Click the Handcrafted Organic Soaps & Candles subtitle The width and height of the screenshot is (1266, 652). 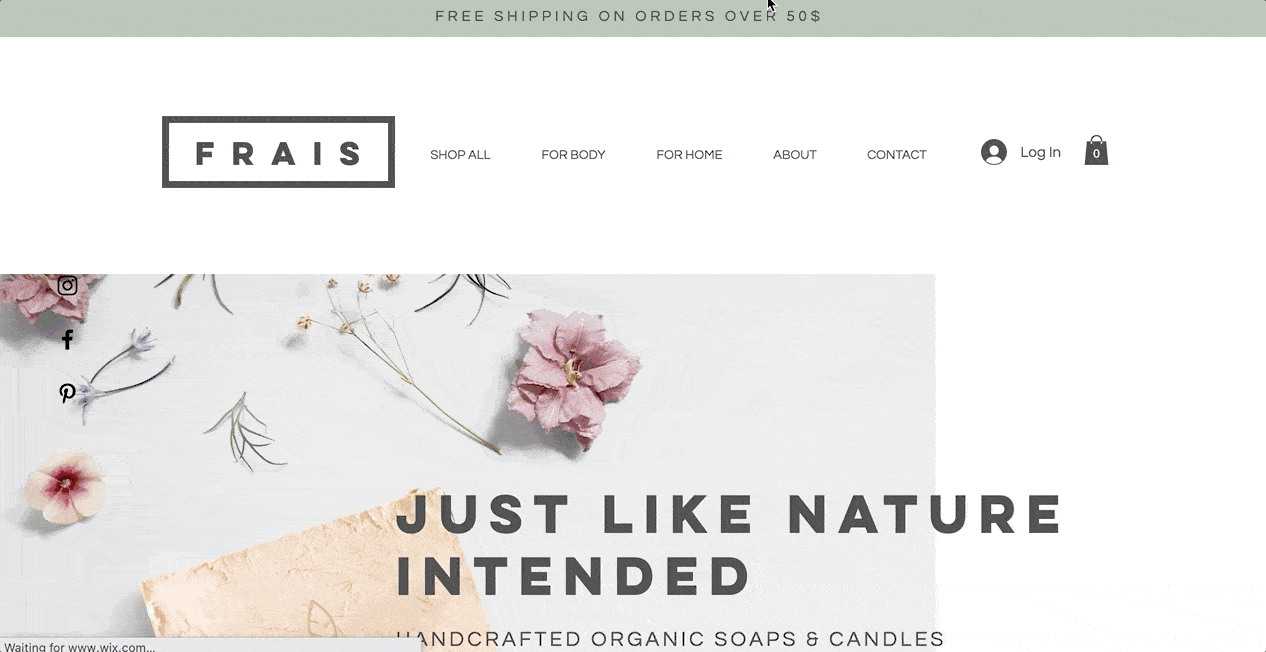click(x=670, y=639)
